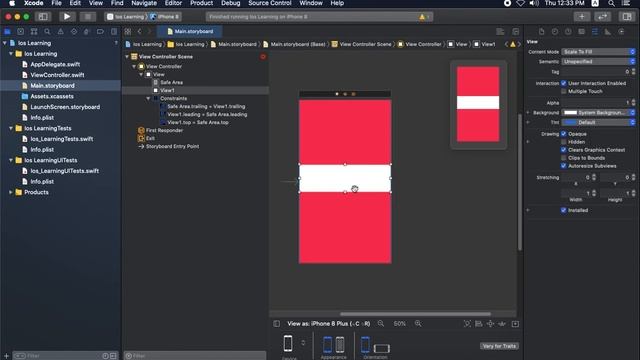Screen dimensions: 640x360
Task: Toggle the Opaque checkbox
Action: coord(564,134)
